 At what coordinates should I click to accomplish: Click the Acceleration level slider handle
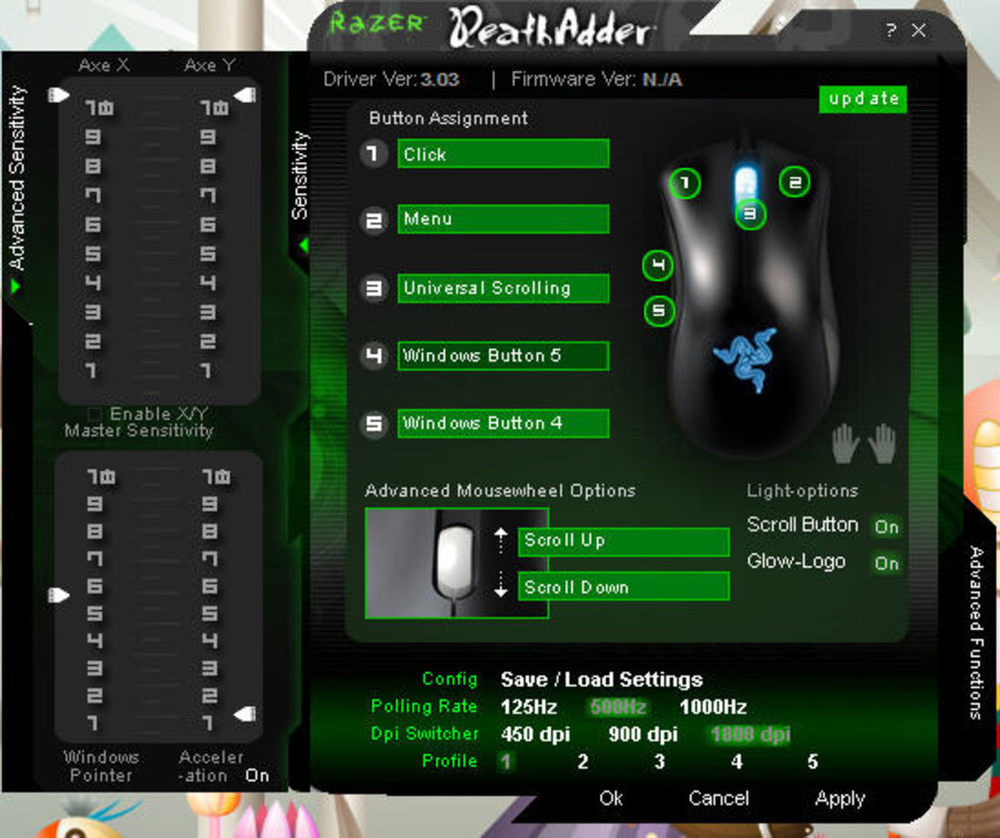pyautogui.click(x=246, y=714)
